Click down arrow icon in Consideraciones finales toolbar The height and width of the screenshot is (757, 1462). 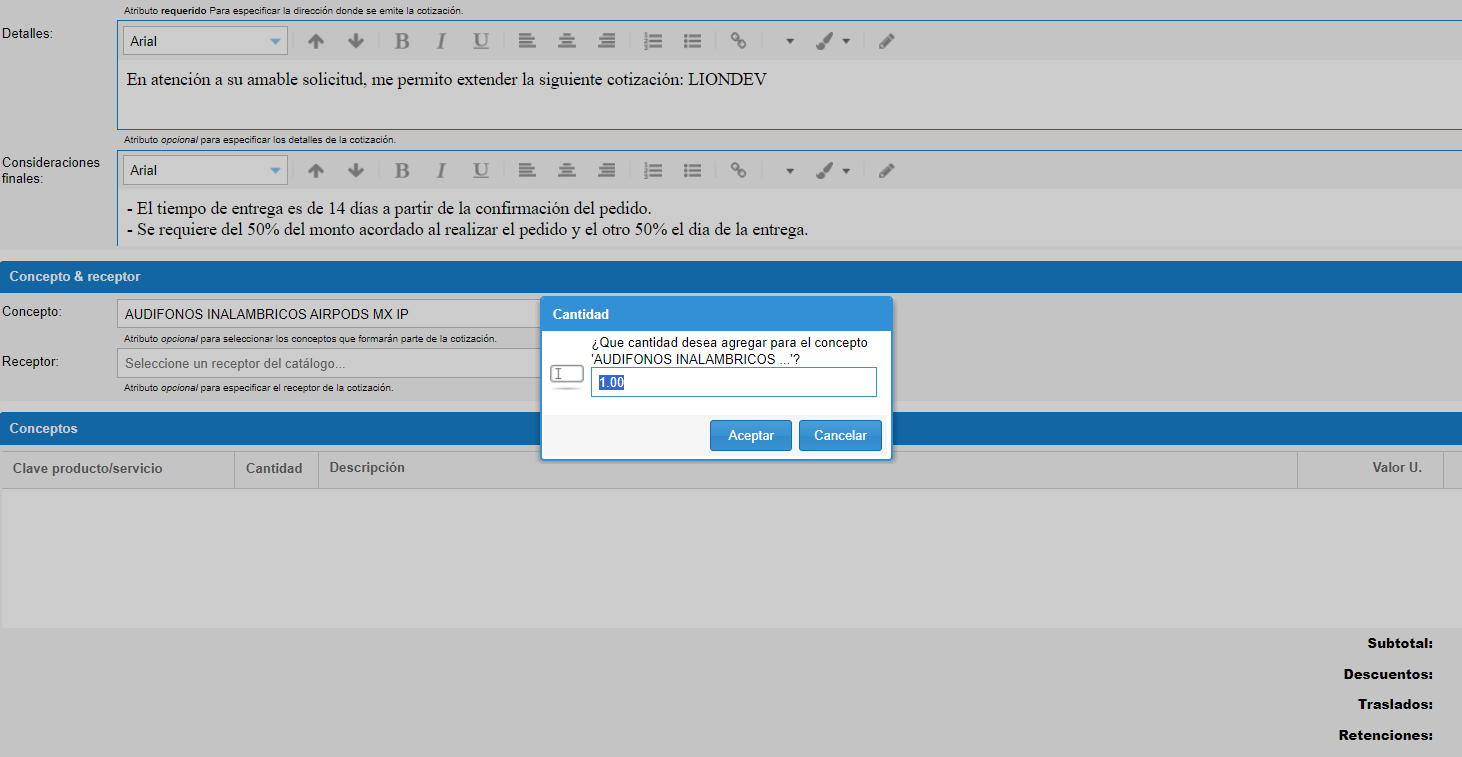(x=355, y=170)
